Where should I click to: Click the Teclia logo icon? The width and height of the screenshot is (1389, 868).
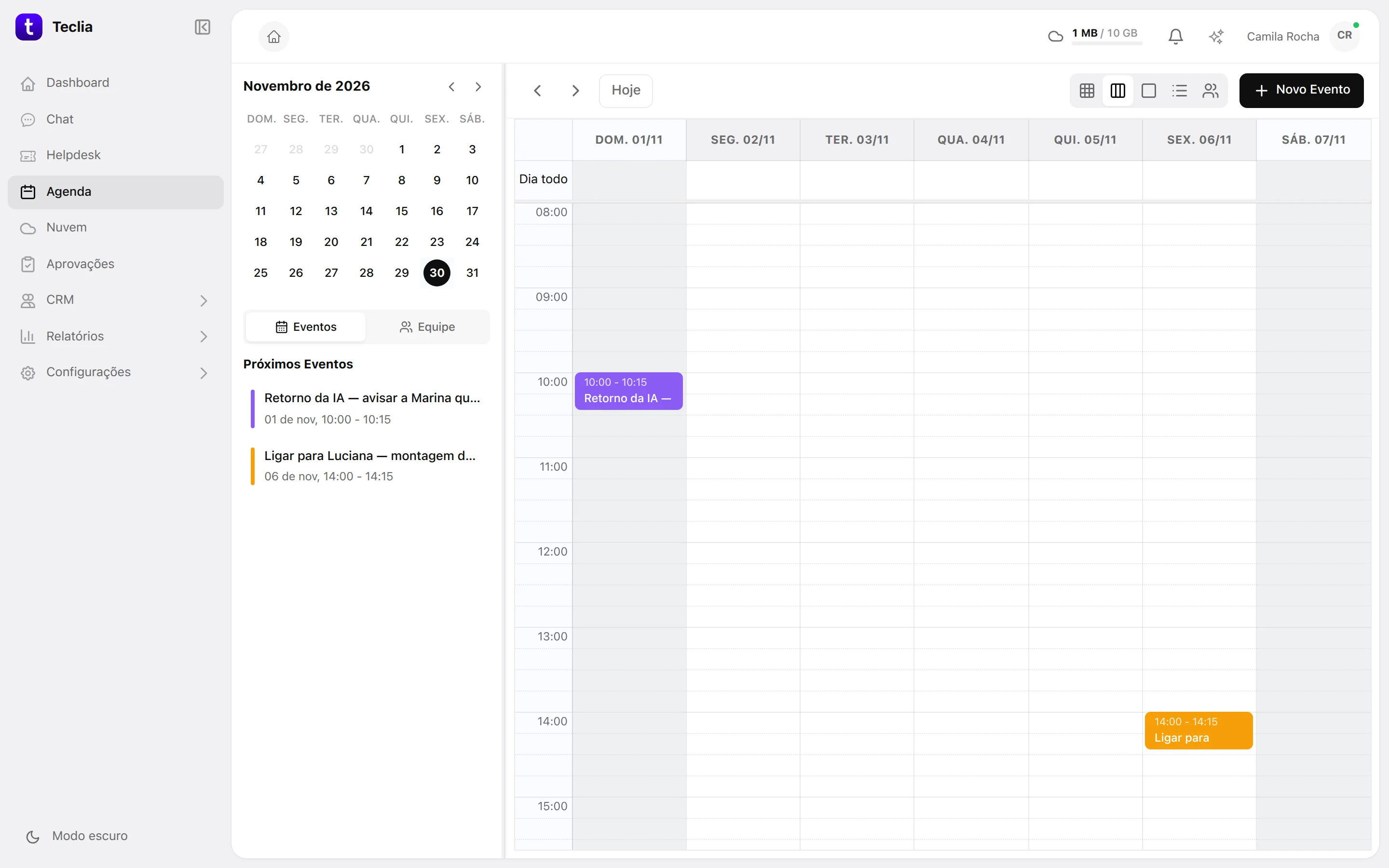(29, 27)
